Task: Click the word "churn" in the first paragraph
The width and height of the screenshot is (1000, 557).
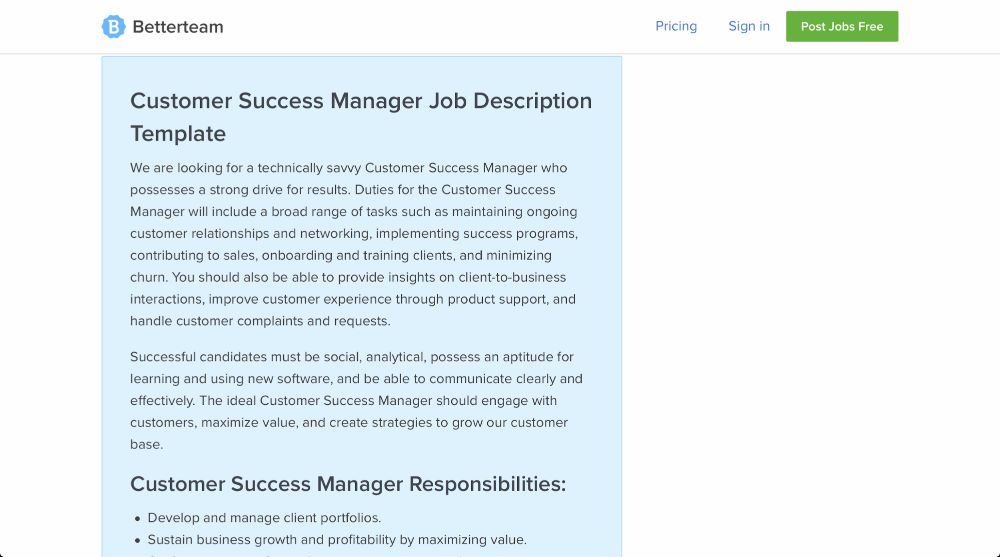Action: coord(148,278)
